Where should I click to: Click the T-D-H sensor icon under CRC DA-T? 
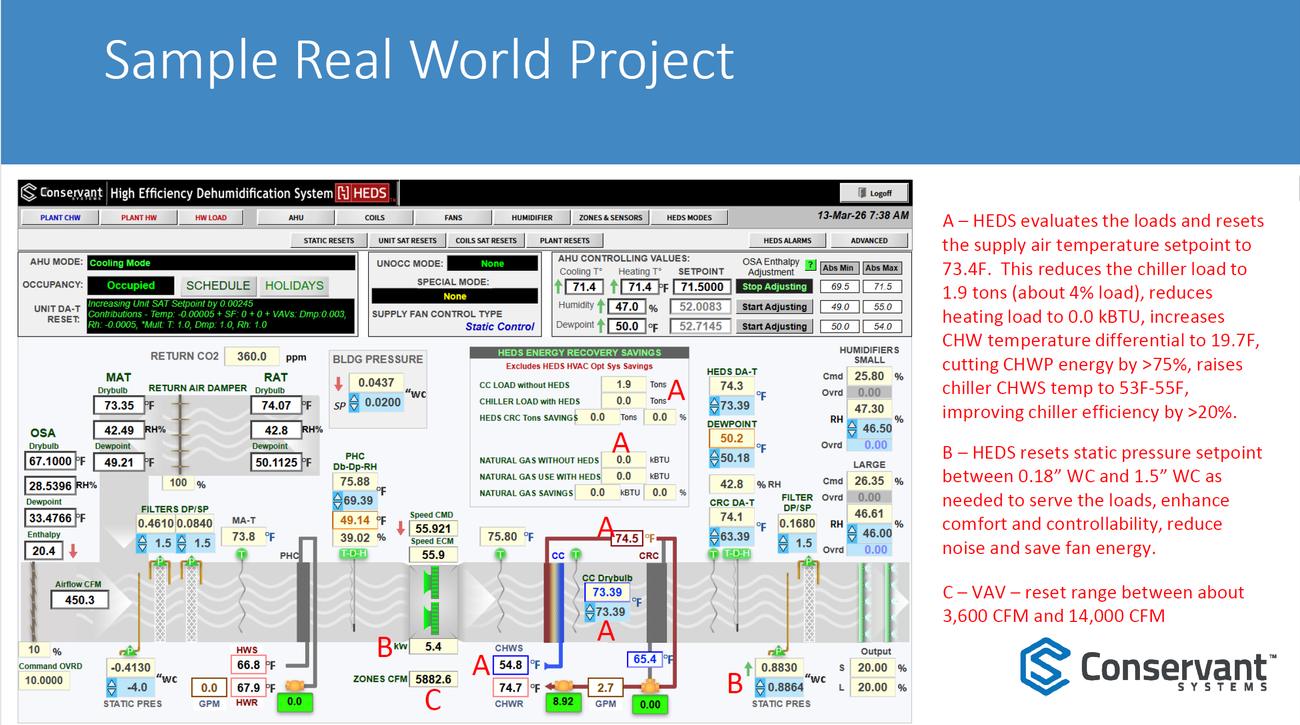[x=737, y=554]
